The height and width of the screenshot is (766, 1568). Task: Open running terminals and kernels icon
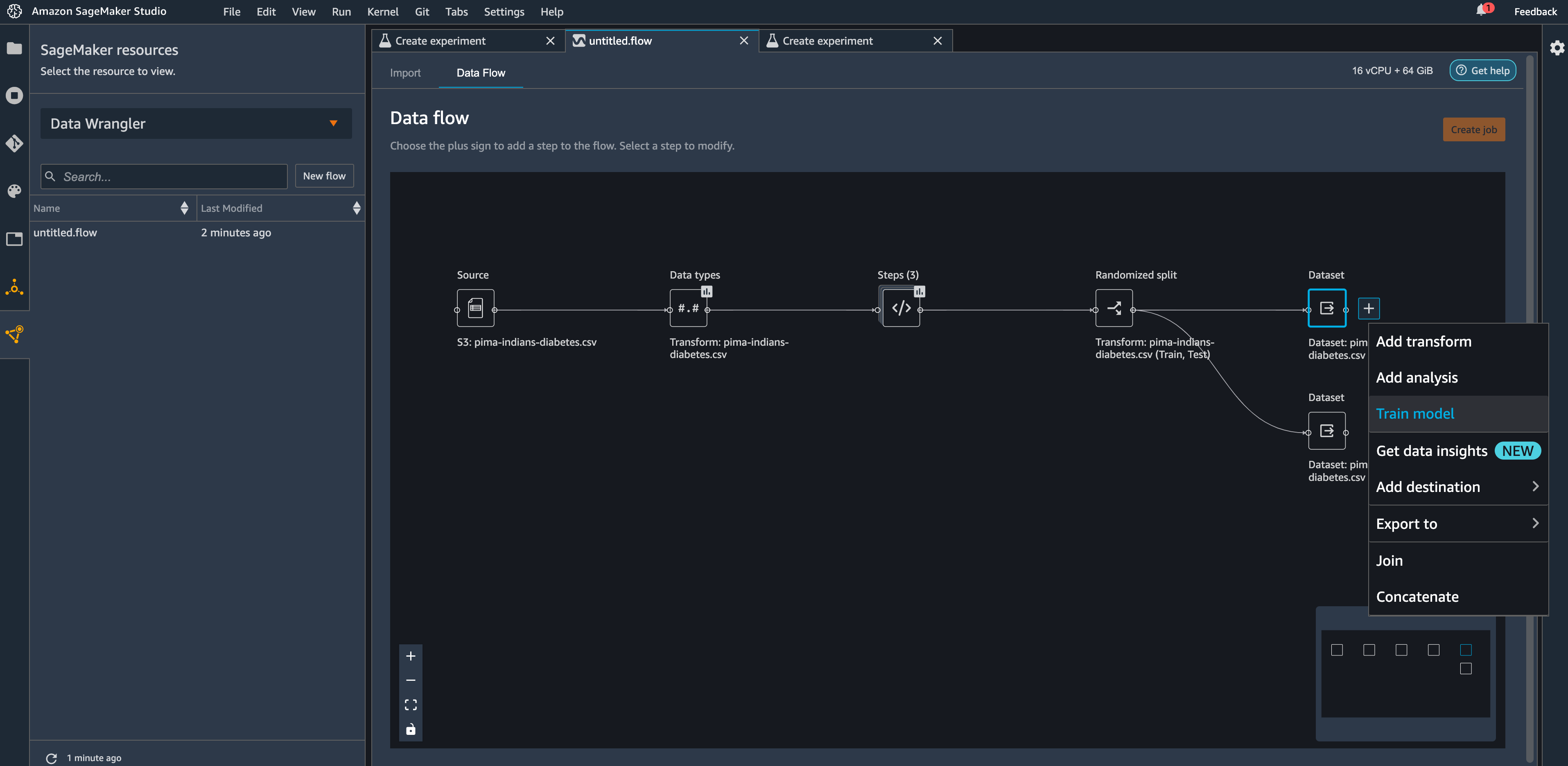(x=14, y=95)
